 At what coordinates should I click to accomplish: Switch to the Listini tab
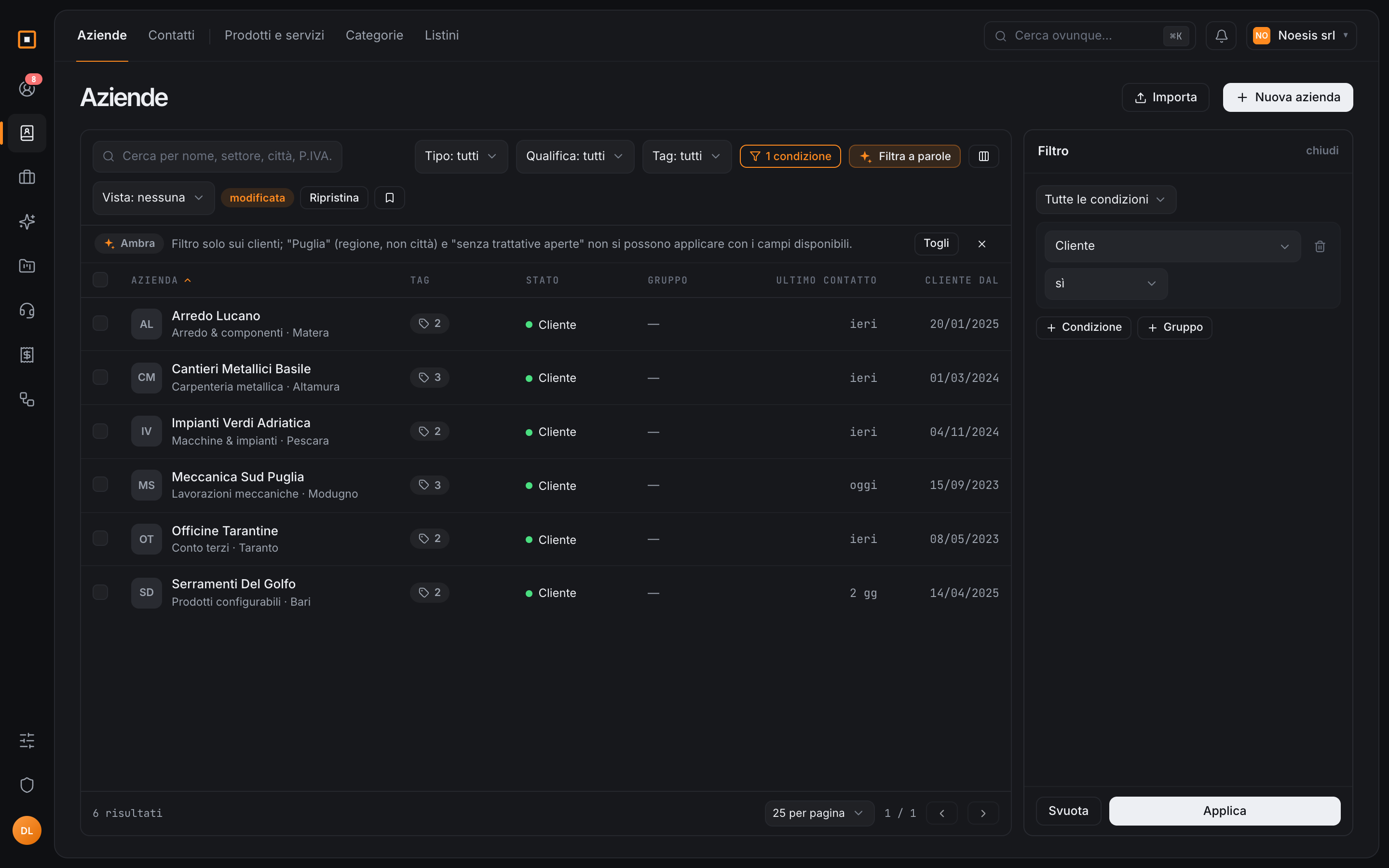point(441,36)
